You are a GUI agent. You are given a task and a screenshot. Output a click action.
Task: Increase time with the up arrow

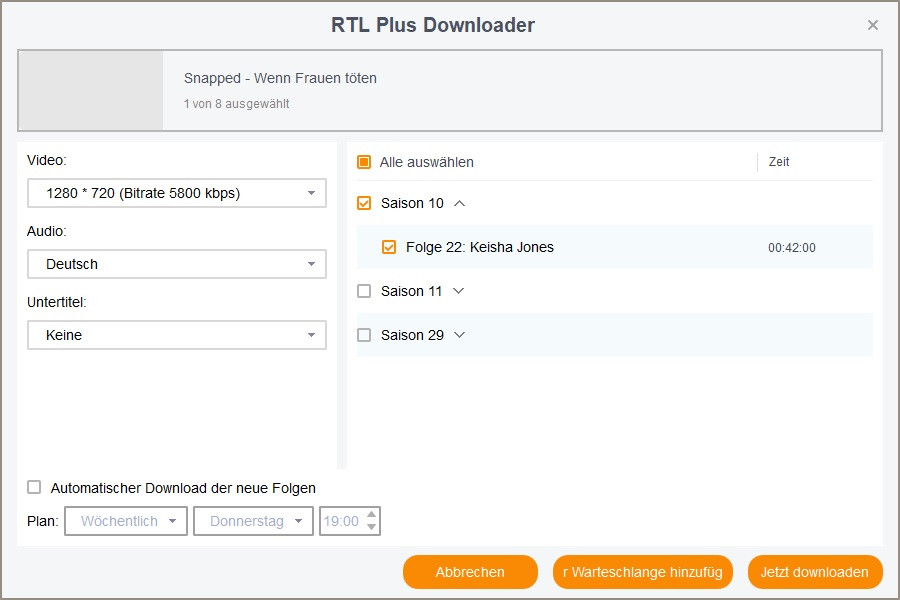371,514
